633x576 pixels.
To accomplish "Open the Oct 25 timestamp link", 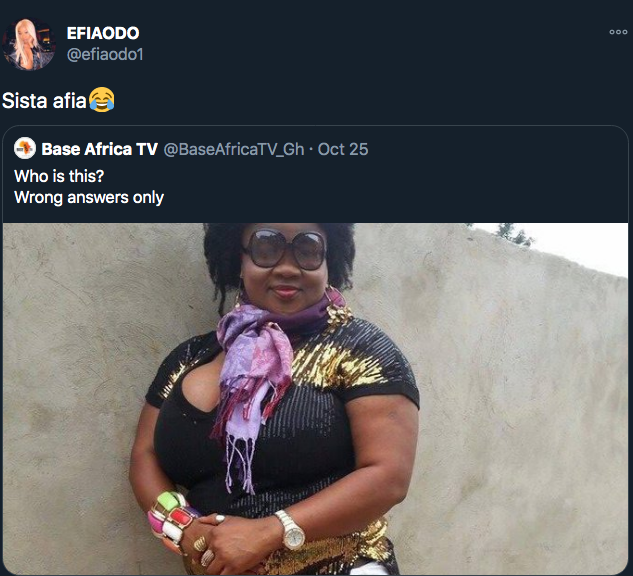I will pyautogui.click(x=343, y=149).
